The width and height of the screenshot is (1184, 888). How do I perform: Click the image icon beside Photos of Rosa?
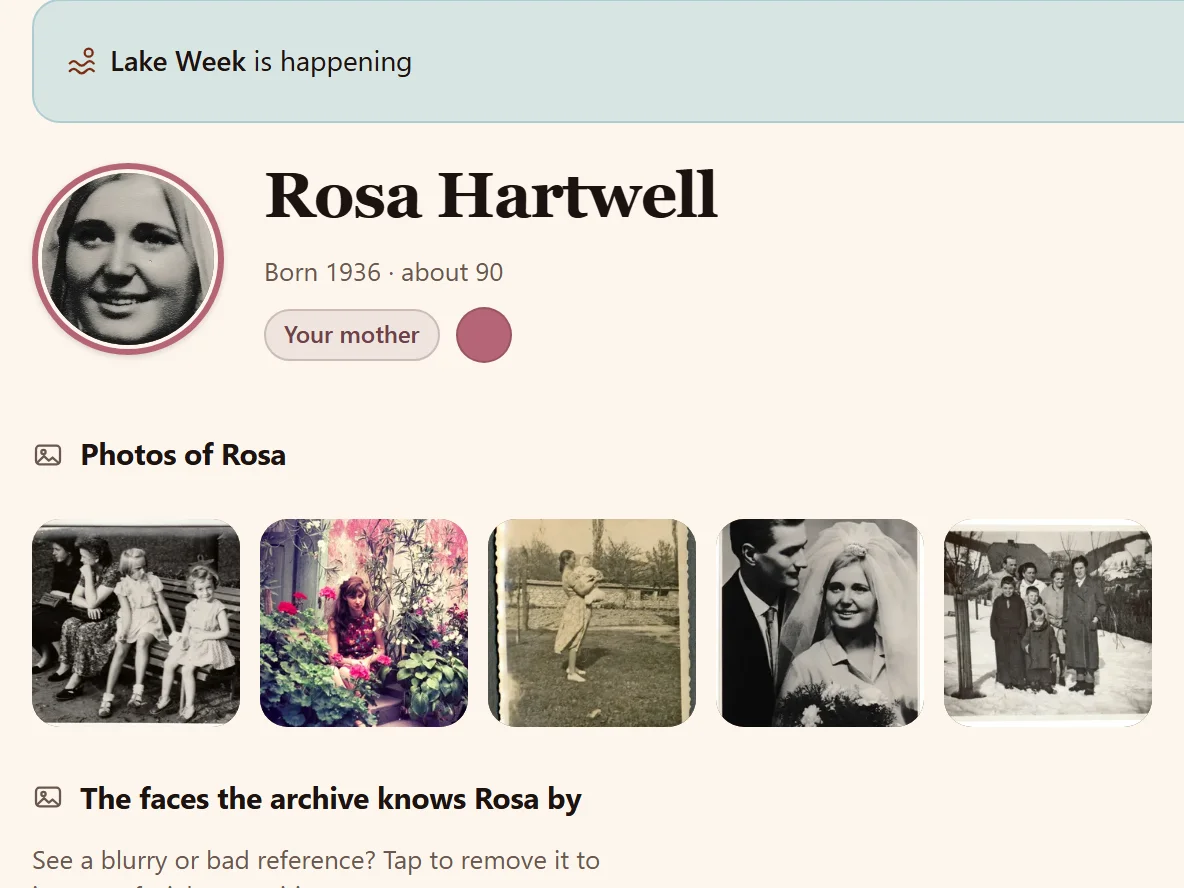pos(48,455)
